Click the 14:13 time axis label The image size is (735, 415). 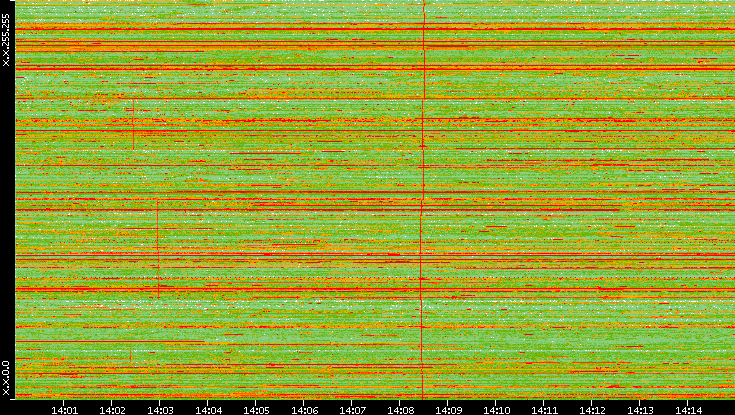641,409
